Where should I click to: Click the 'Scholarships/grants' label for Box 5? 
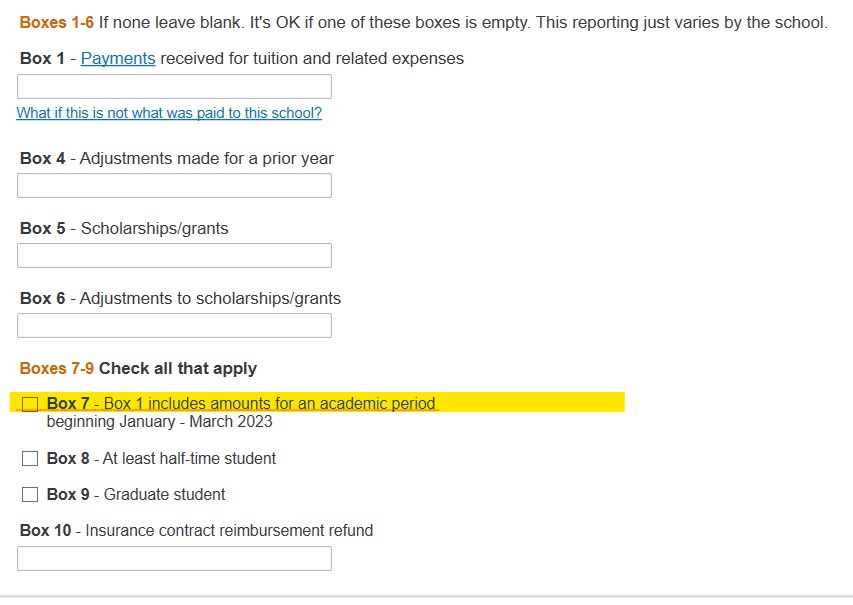click(x=155, y=229)
